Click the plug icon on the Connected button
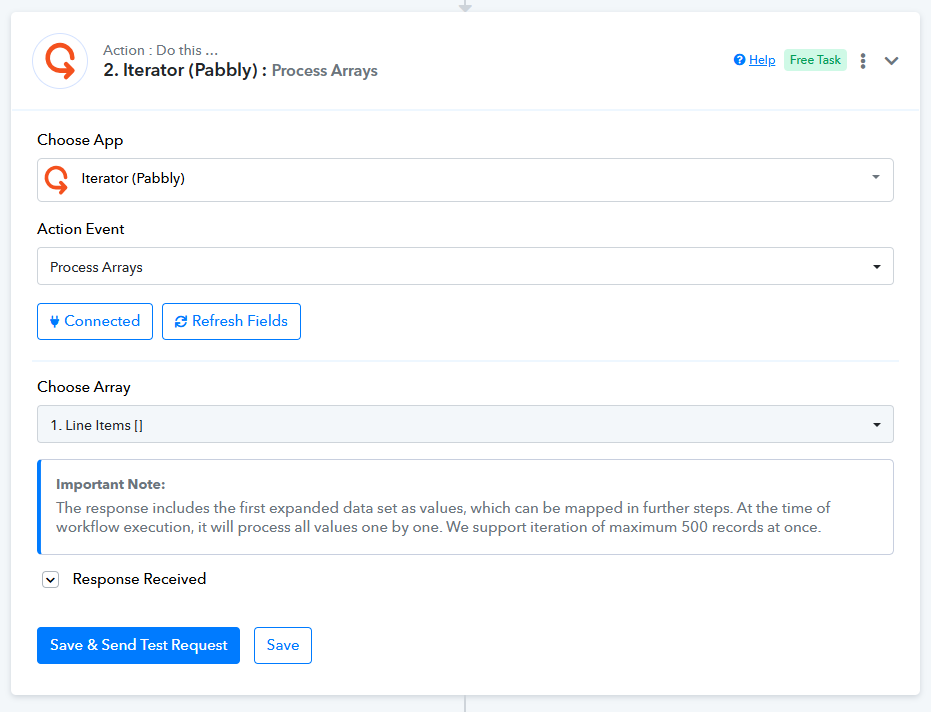This screenshot has width=931, height=712. point(54,322)
